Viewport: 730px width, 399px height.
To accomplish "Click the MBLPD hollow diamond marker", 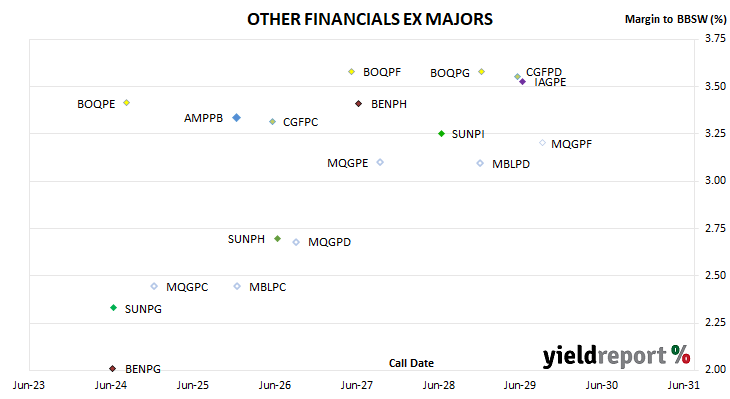I will [x=480, y=163].
